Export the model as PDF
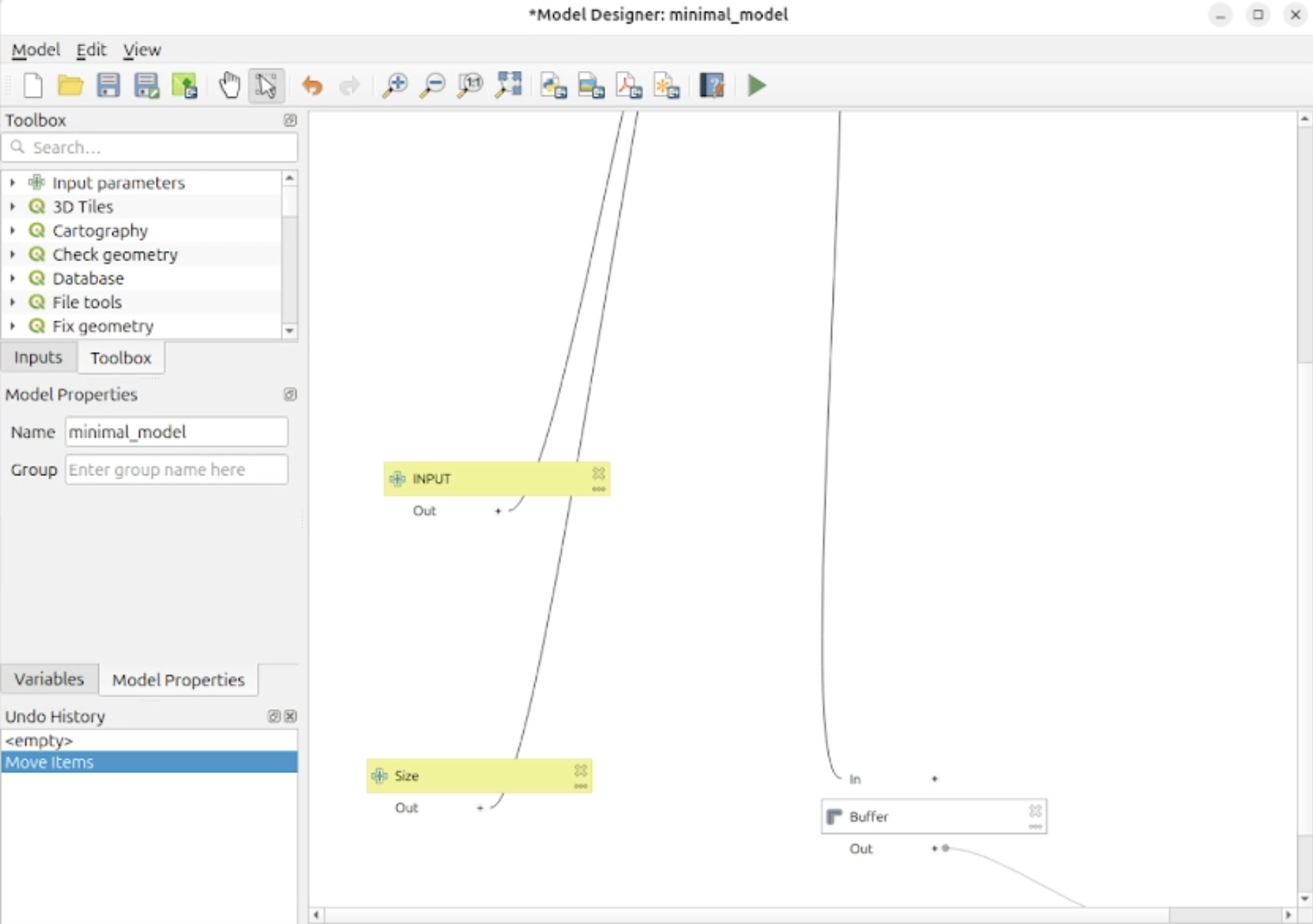The image size is (1313, 924). point(628,86)
